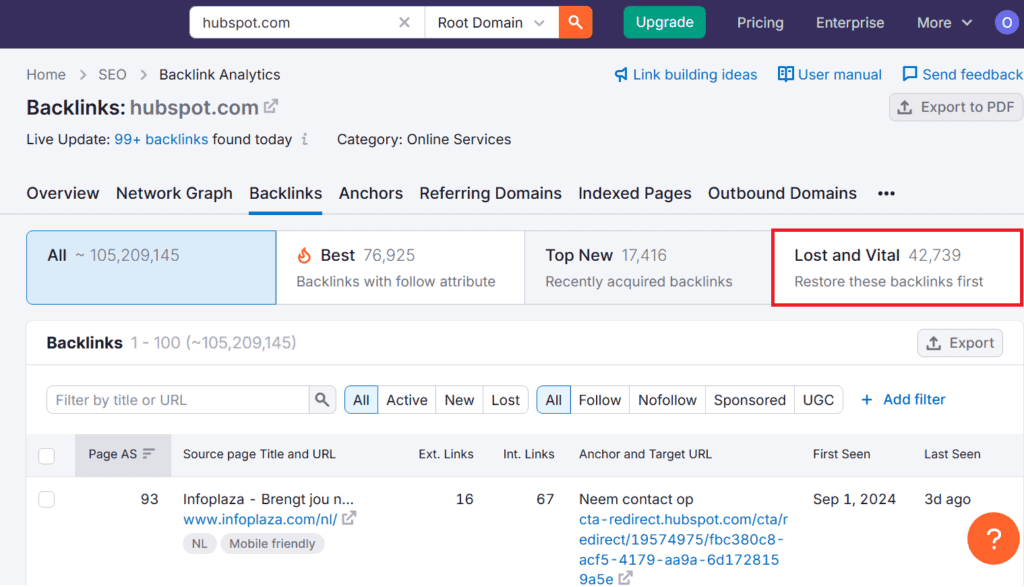Open the Root Domain dropdown

(x=491, y=21)
